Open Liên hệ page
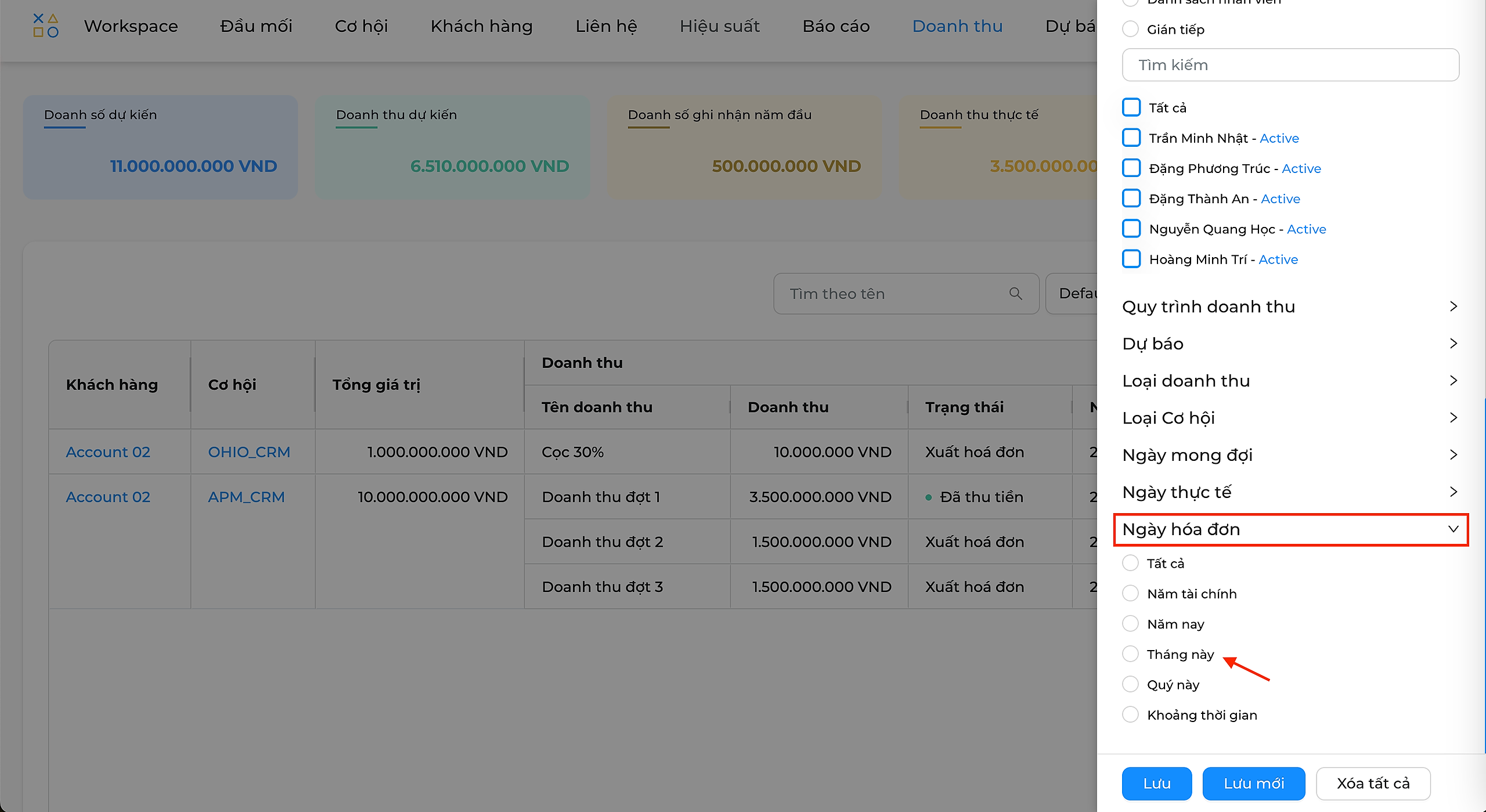Image resolution: width=1486 pixels, height=812 pixels. 606,26
